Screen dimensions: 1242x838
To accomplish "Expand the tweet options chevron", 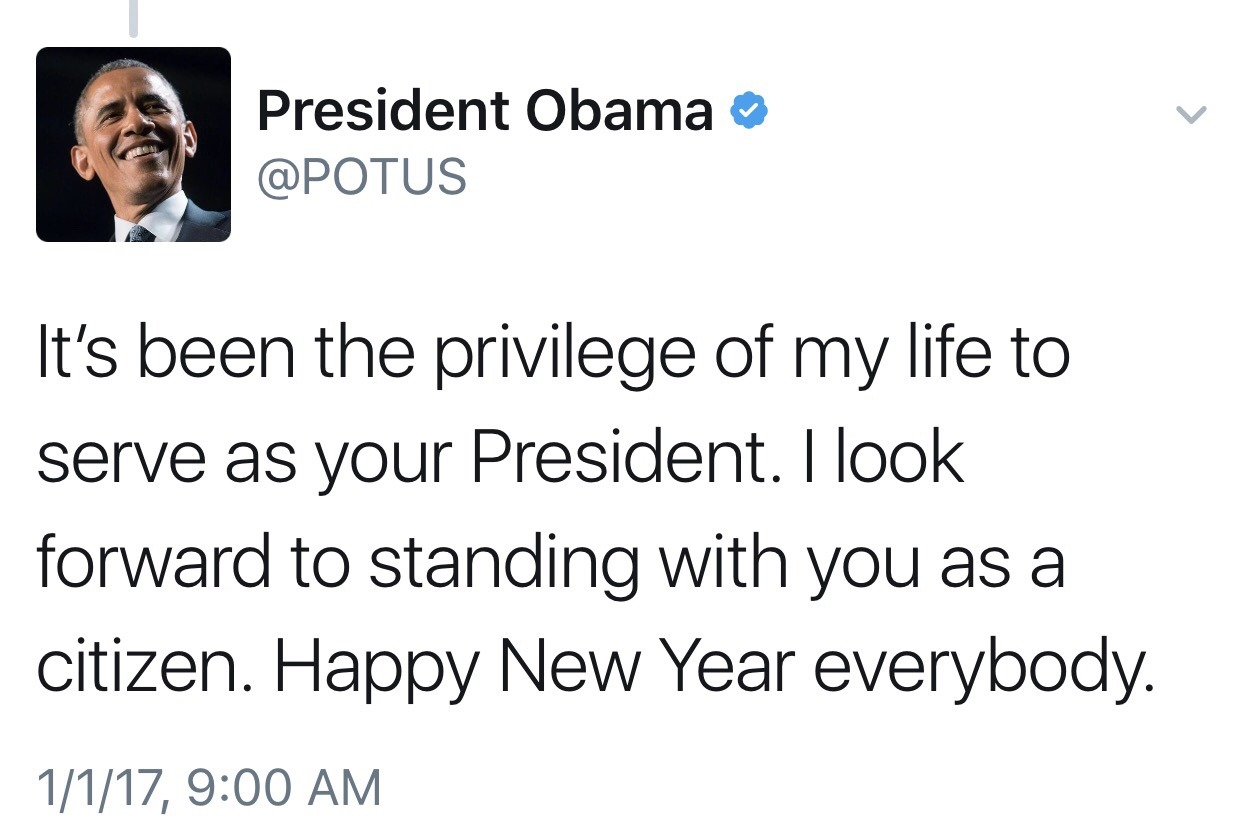I will click(1189, 115).
